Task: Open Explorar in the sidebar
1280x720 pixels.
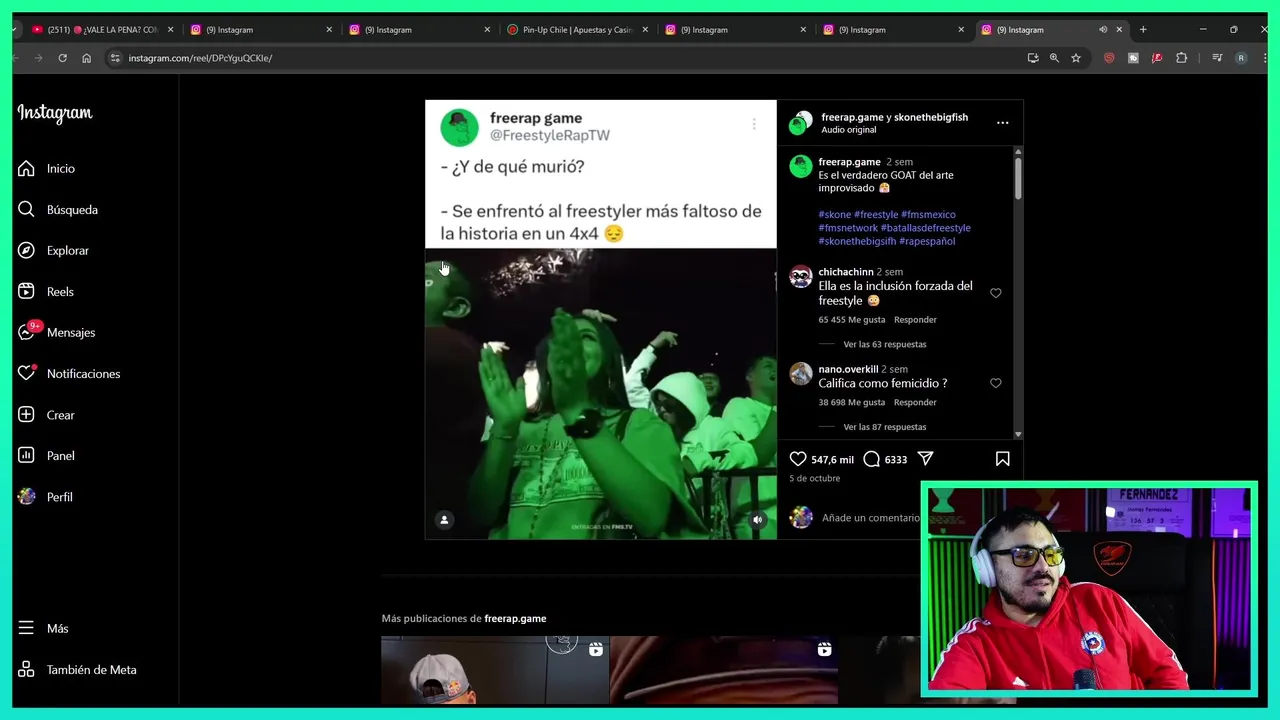Action: coord(53,251)
